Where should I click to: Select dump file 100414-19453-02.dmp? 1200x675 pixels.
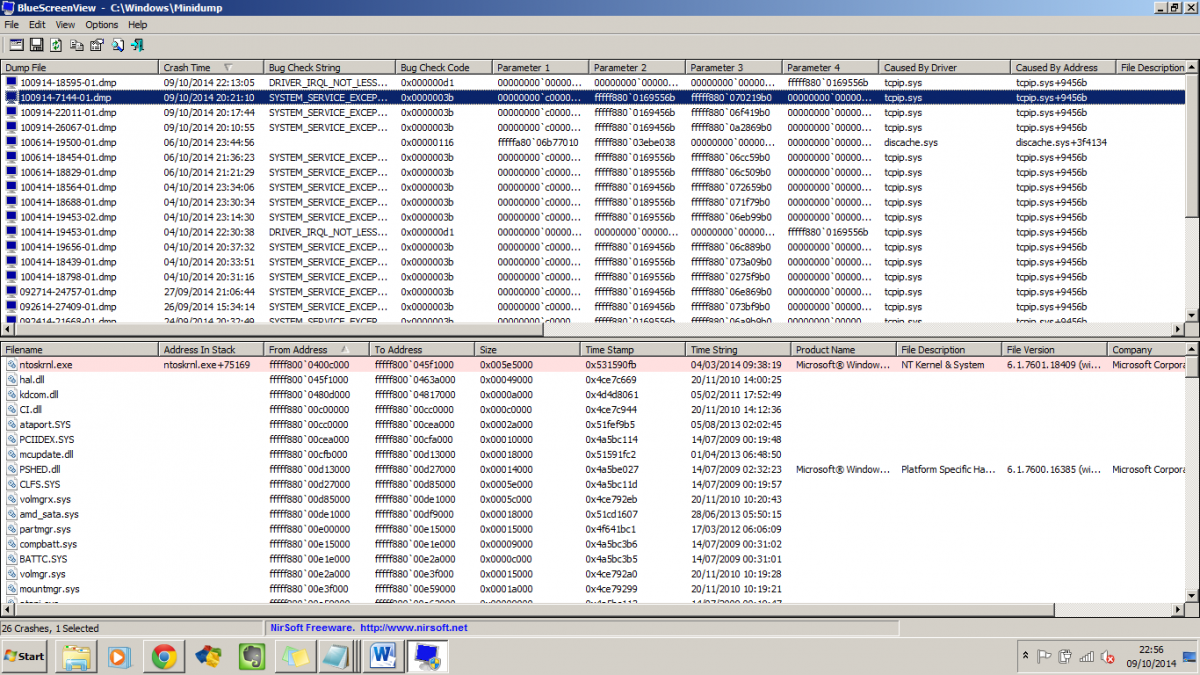[68, 217]
